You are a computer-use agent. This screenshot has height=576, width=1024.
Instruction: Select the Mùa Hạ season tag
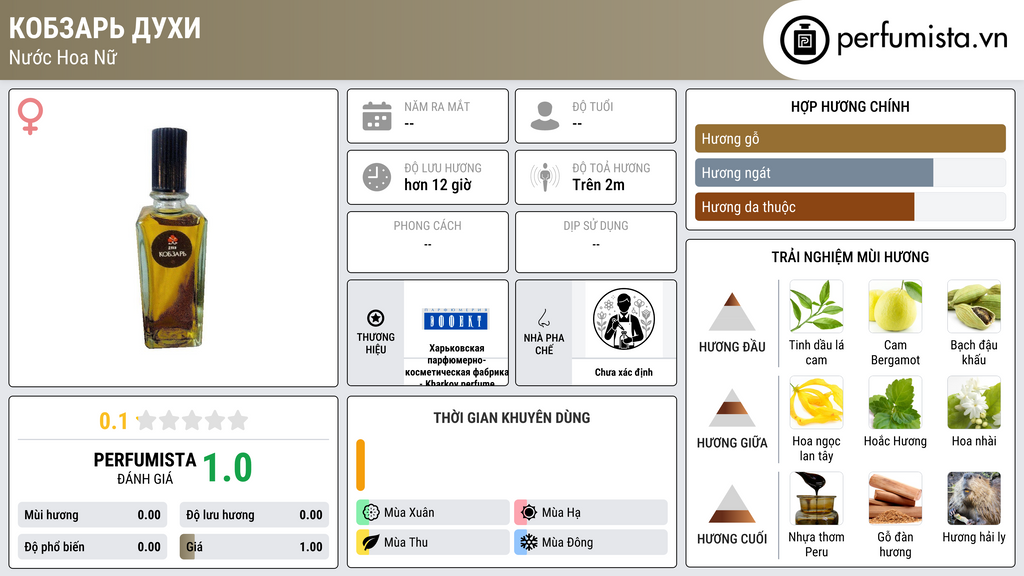(x=591, y=513)
